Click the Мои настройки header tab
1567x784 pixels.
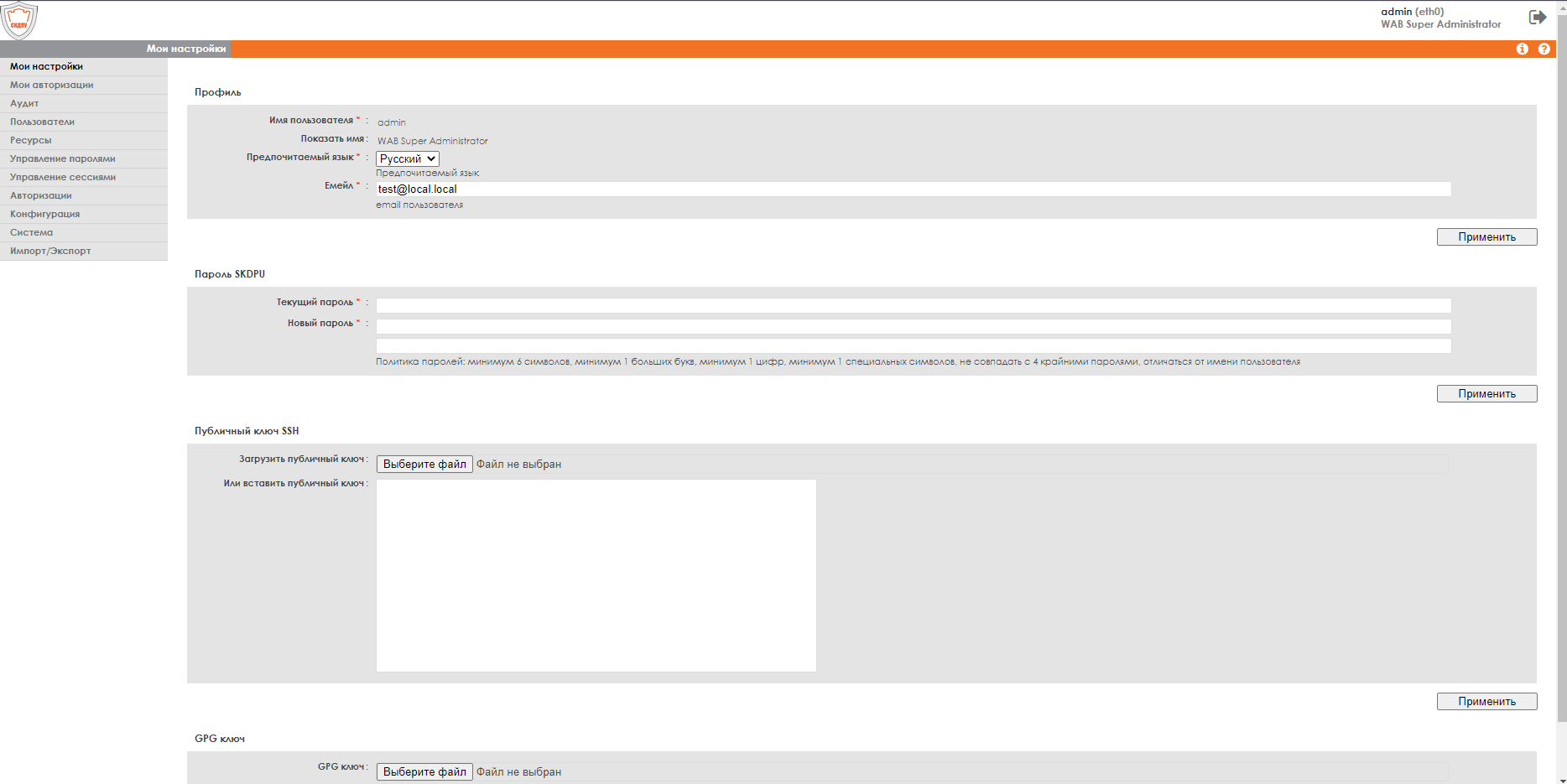(186, 49)
